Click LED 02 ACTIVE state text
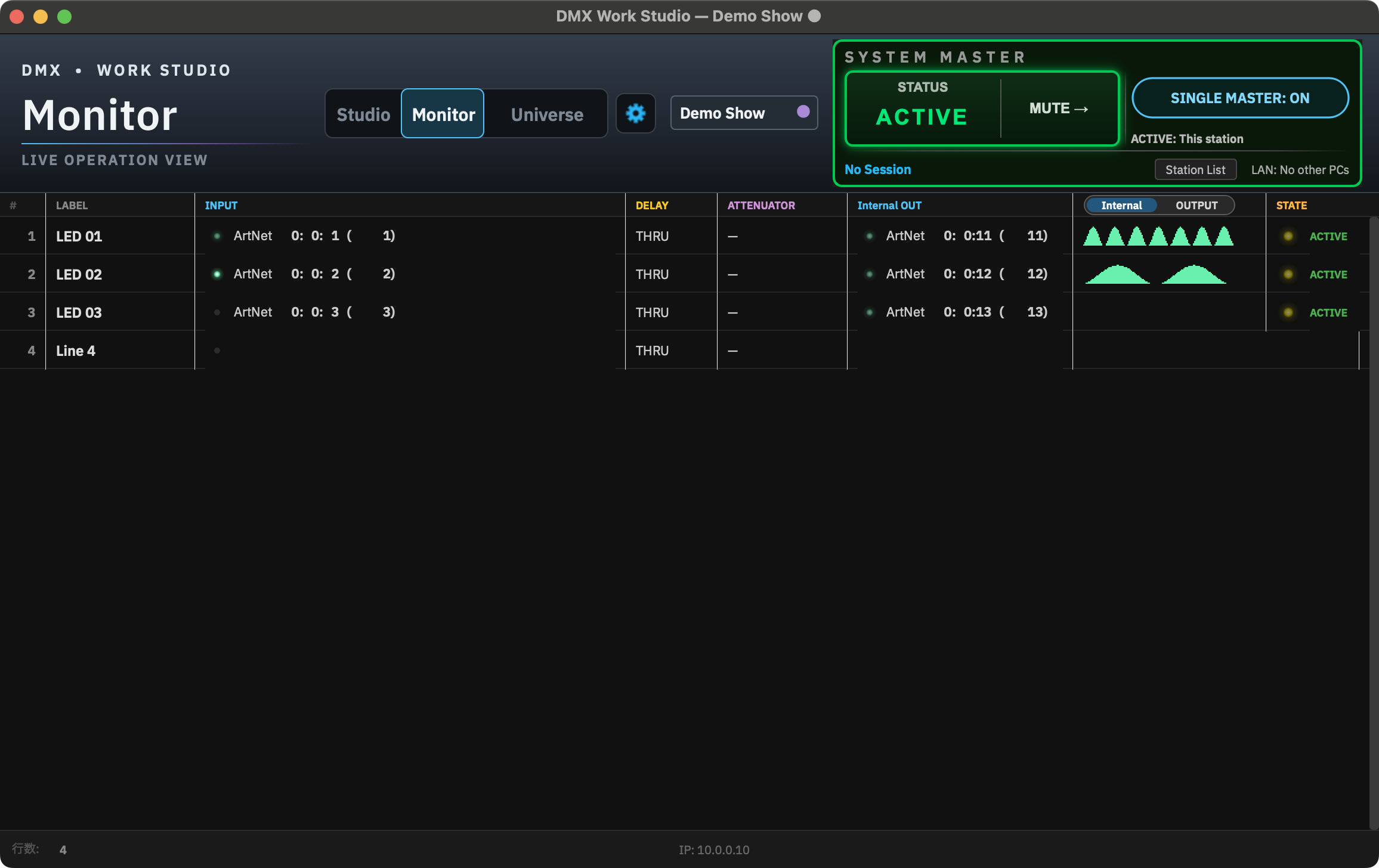 click(1328, 275)
